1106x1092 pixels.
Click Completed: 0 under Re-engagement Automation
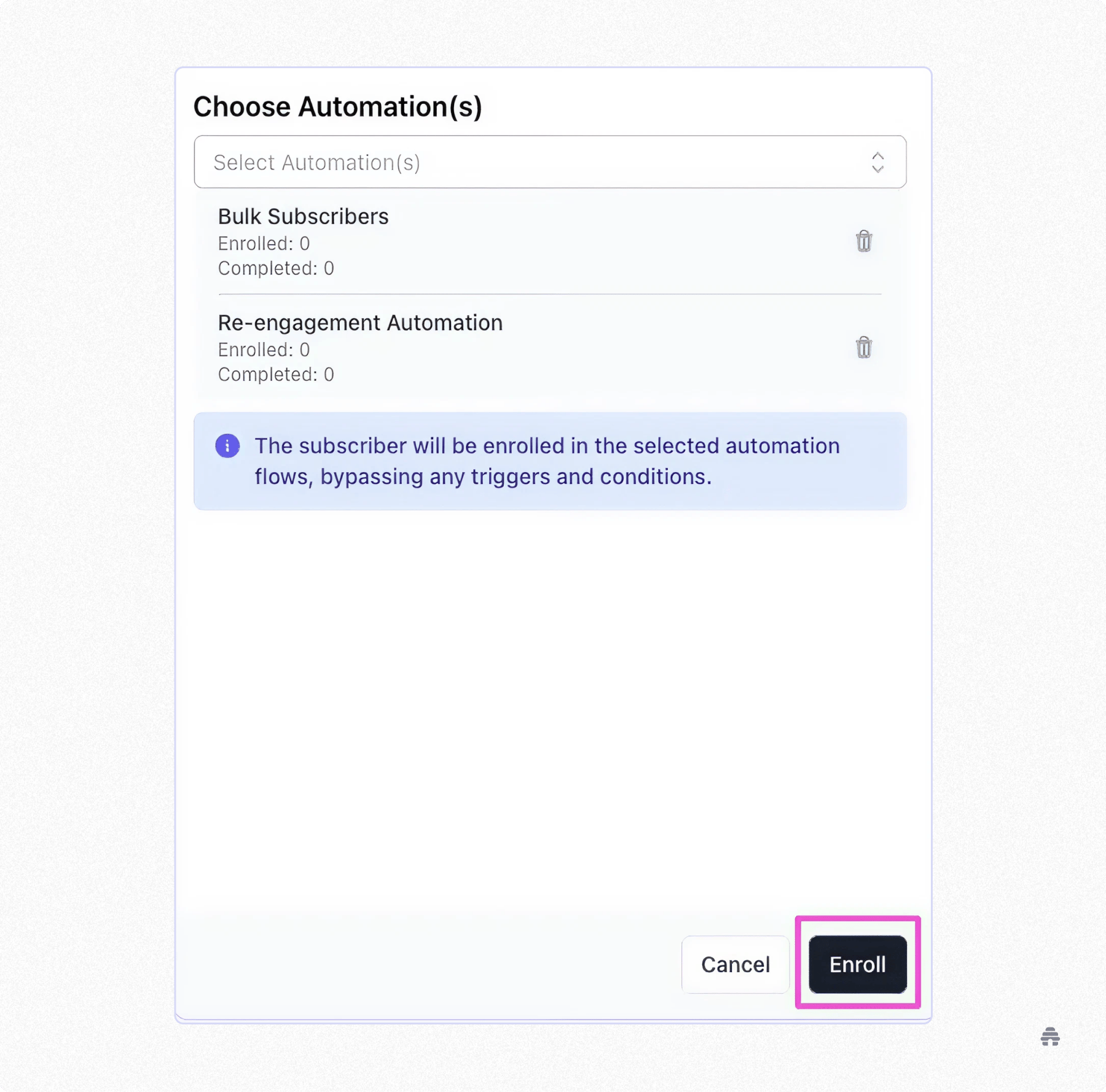tap(275, 374)
